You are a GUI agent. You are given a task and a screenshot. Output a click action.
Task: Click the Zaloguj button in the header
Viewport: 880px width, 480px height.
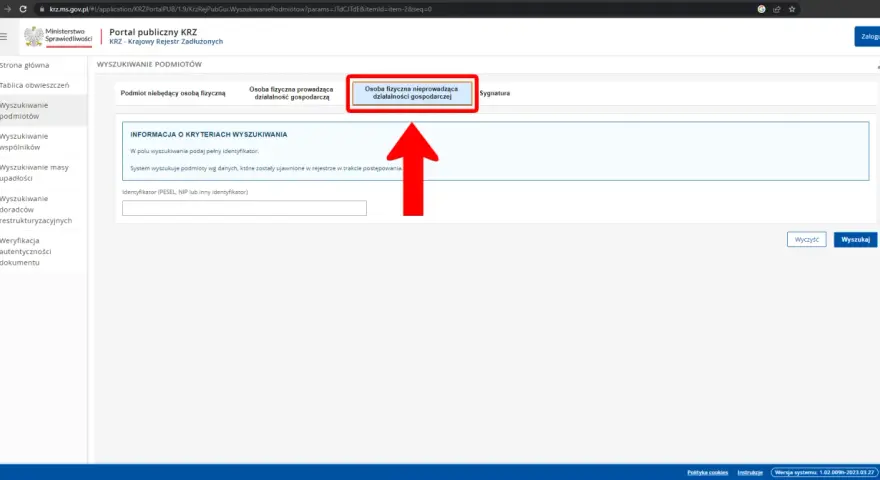(x=867, y=36)
